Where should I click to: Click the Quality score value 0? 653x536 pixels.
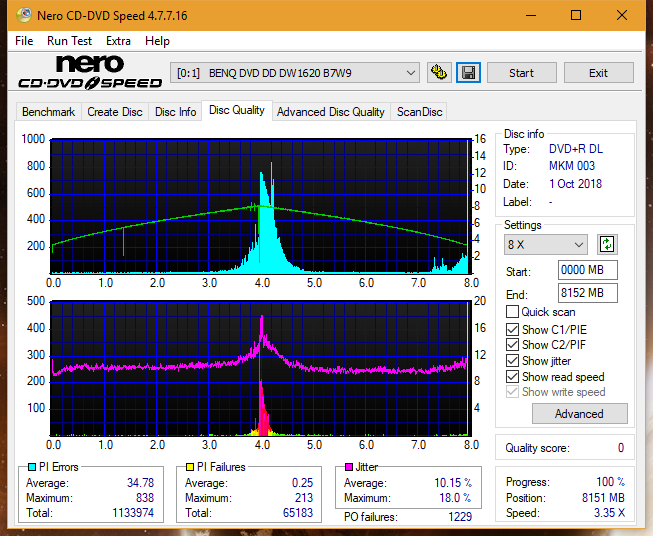click(621, 448)
